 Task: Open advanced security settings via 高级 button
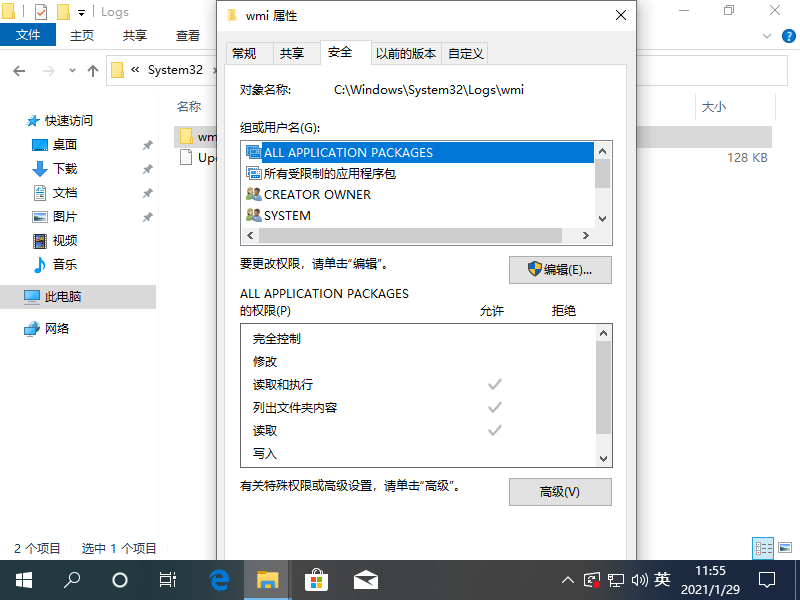point(560,492)
